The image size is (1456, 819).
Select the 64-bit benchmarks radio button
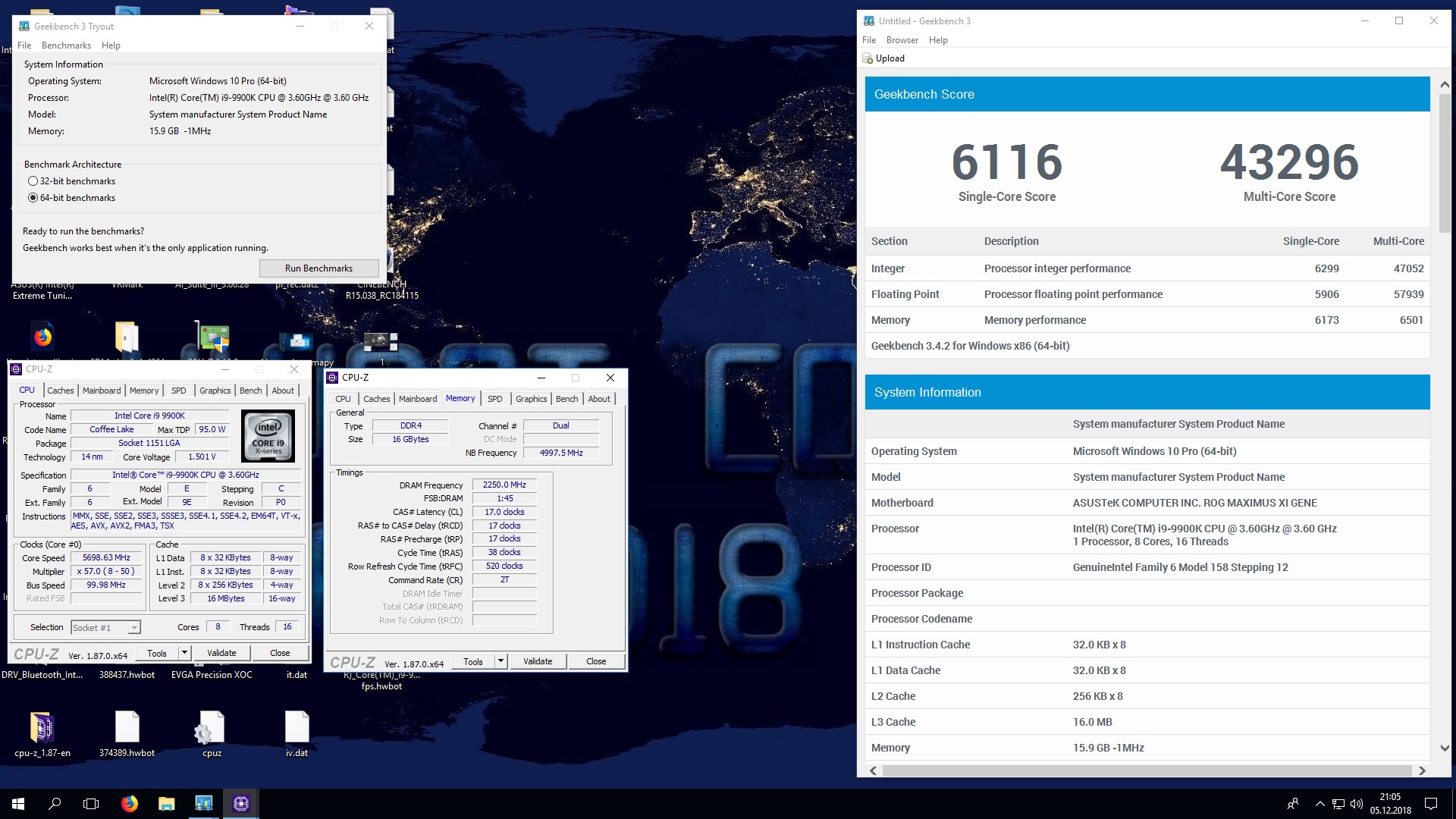[33, 198]
